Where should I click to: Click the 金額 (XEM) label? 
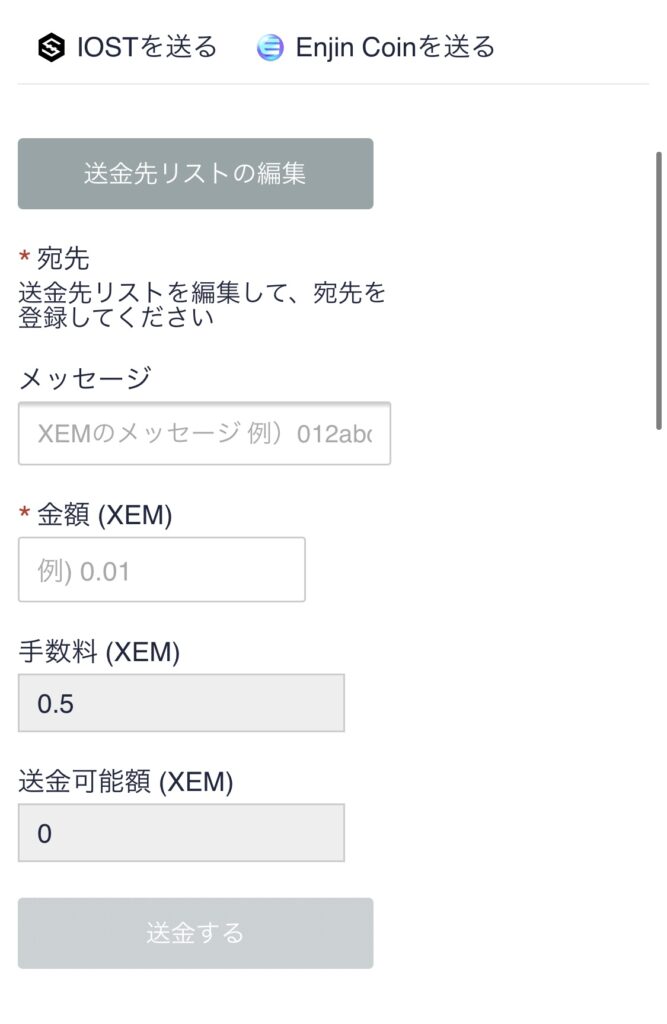pyautogui.click(x=105, y=515)
